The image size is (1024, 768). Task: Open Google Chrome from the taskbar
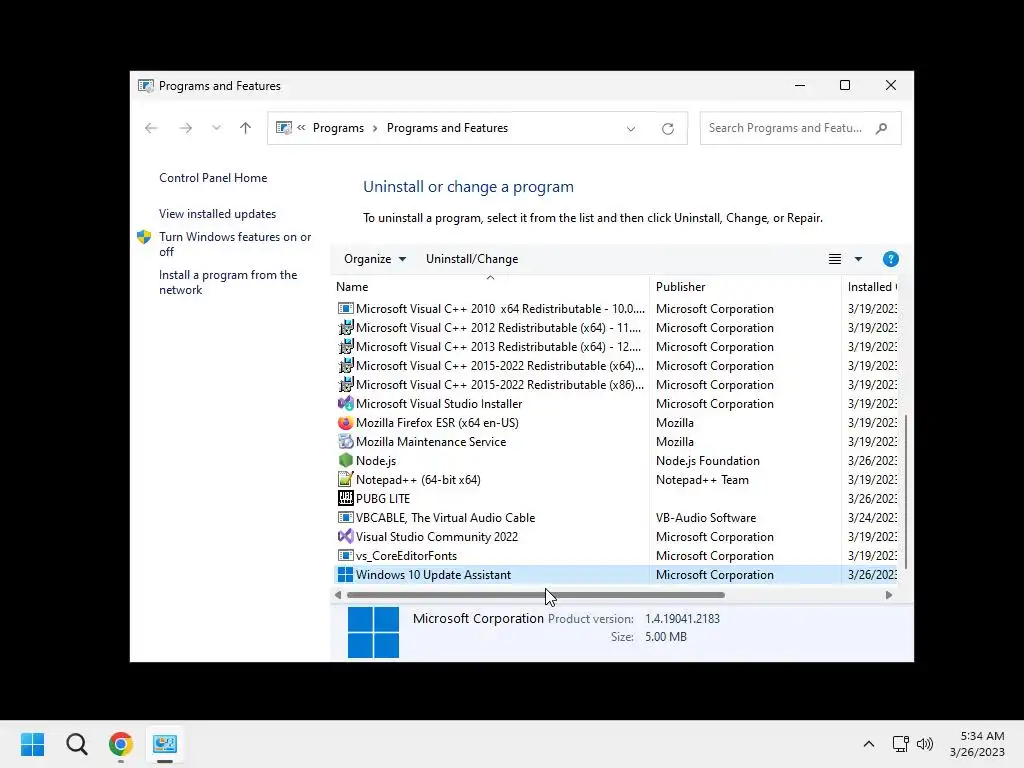coord(121,744)
